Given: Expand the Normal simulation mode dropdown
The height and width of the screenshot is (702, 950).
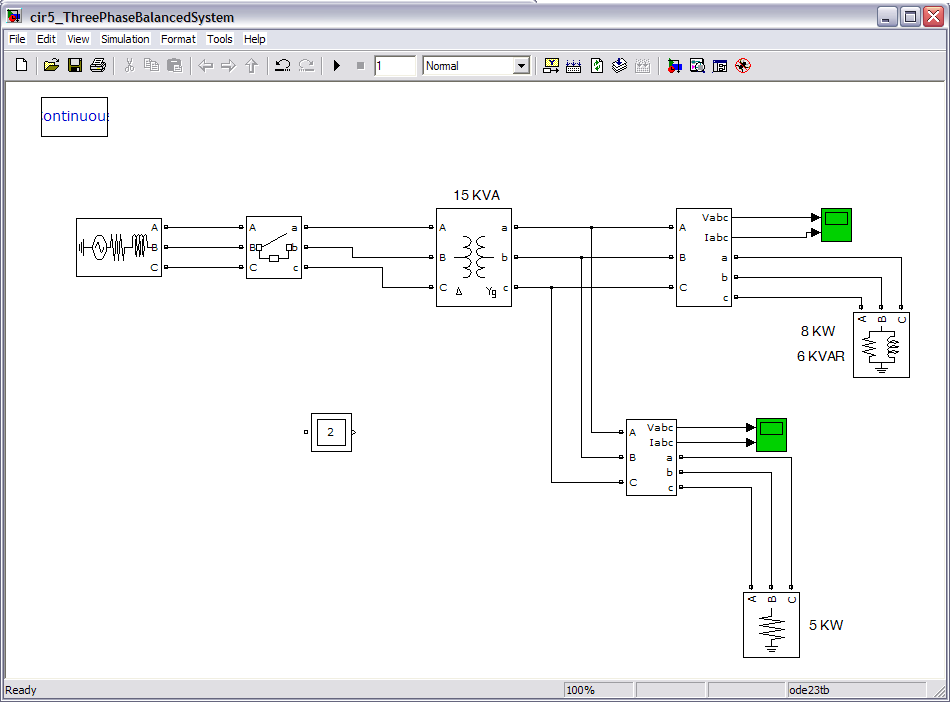Looking at the screenshot, I should click(x=520, y=66).
